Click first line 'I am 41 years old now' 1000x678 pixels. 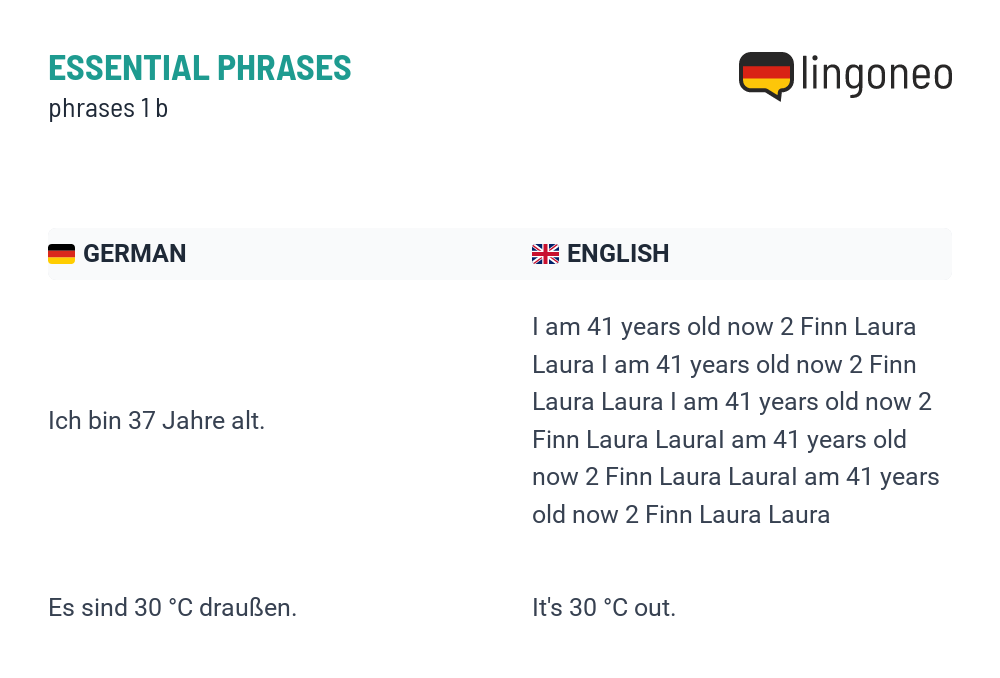652,327
